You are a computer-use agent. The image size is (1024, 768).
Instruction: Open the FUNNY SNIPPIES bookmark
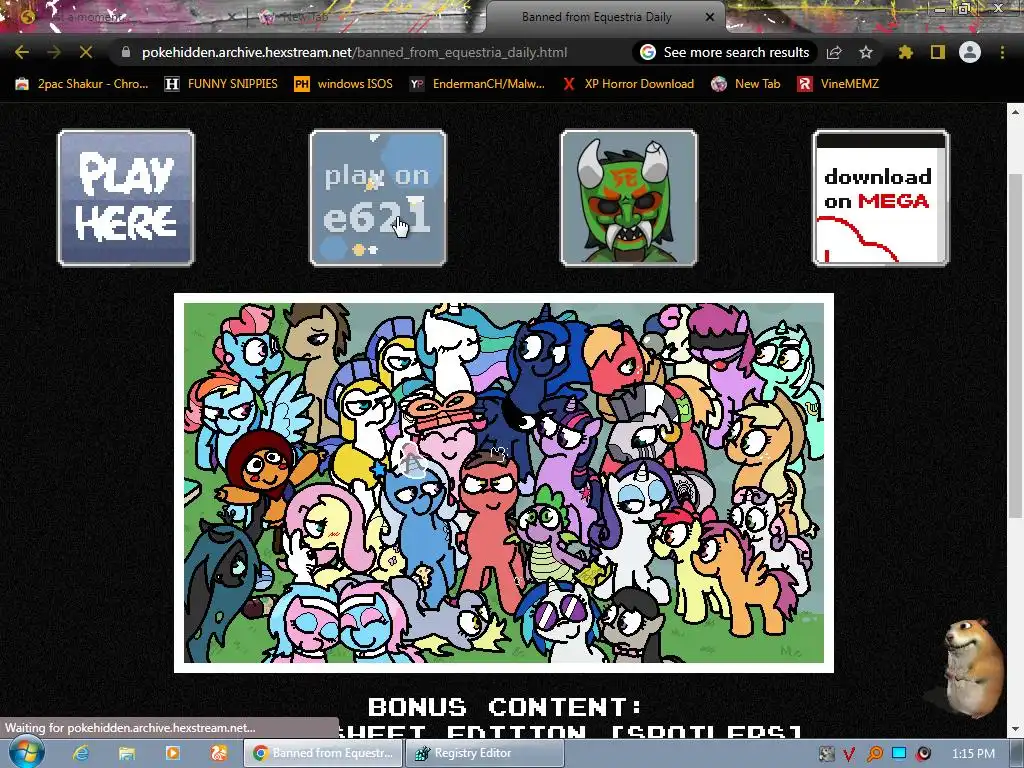click(x=221, y=84)
